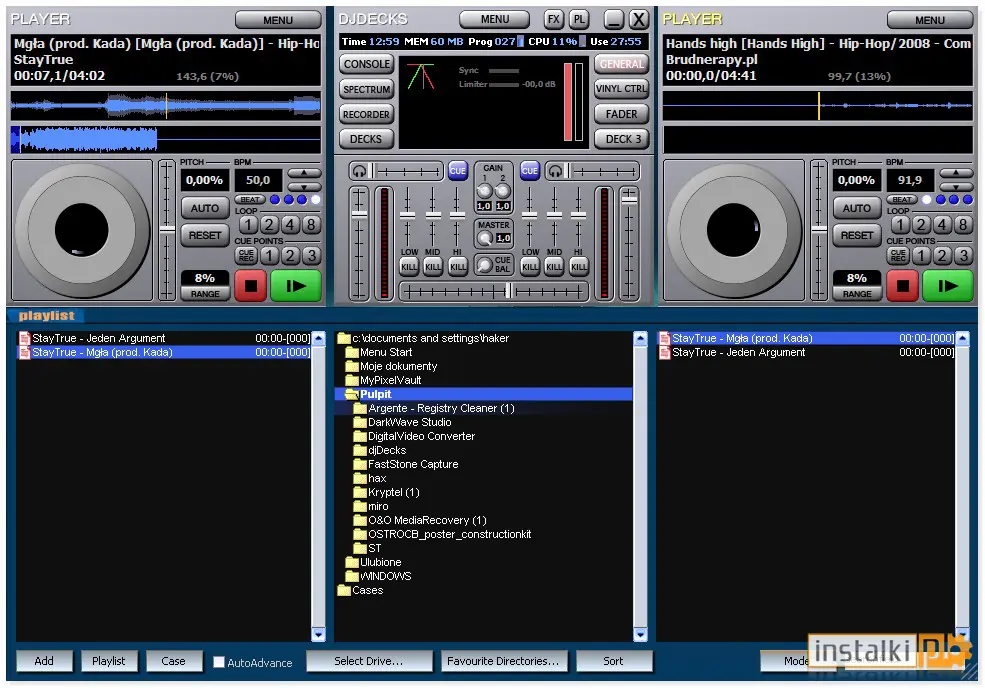This screenshot has height=688, width=985.
Task: Stop the right player with red button
Action: point(903,286)
